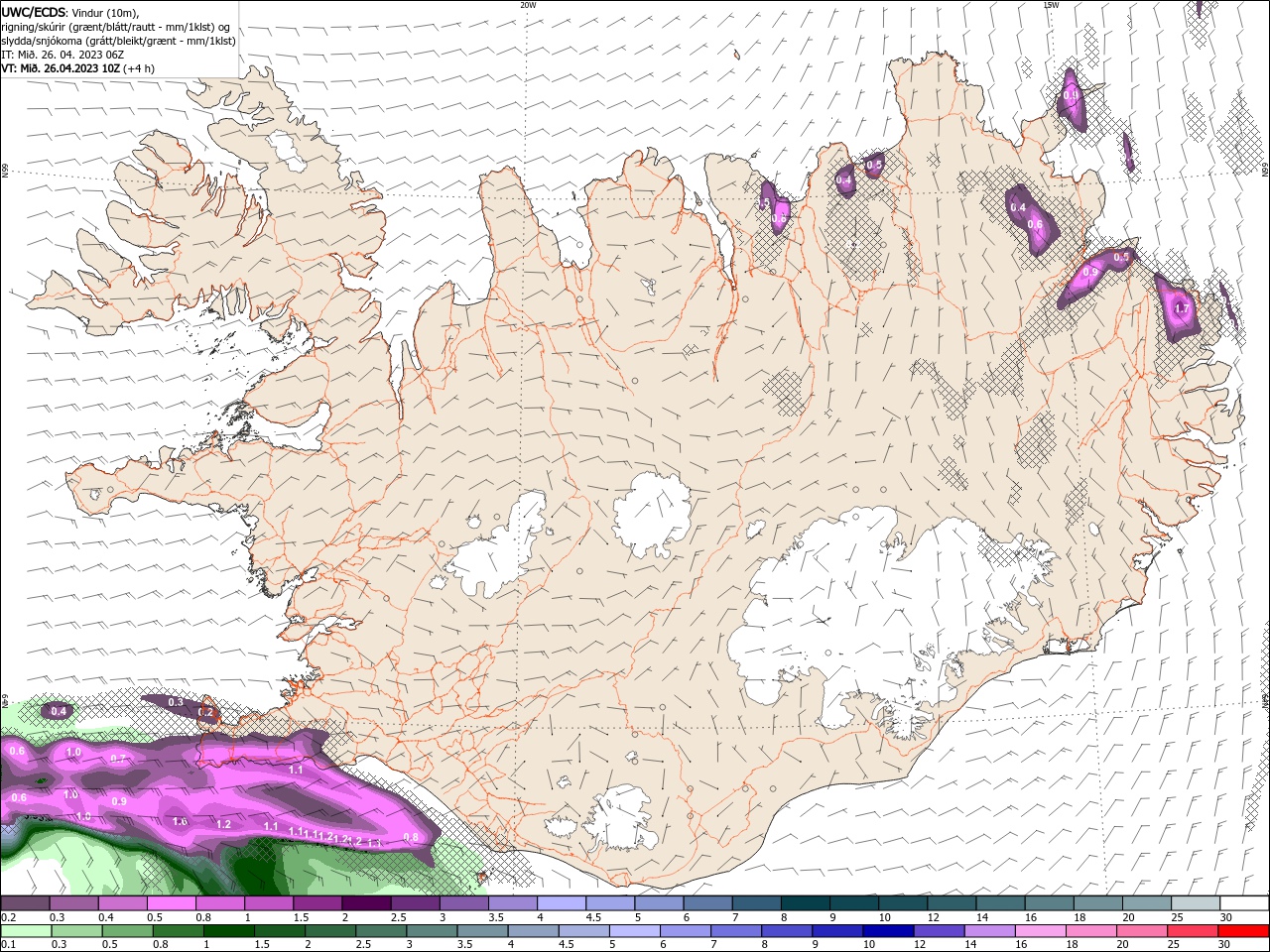Image resolution: width=1270 pixels, height=952 pixels.
Task: Click the light pink swatch labeled 16 in lower legend
Action: coord(1040,931)
